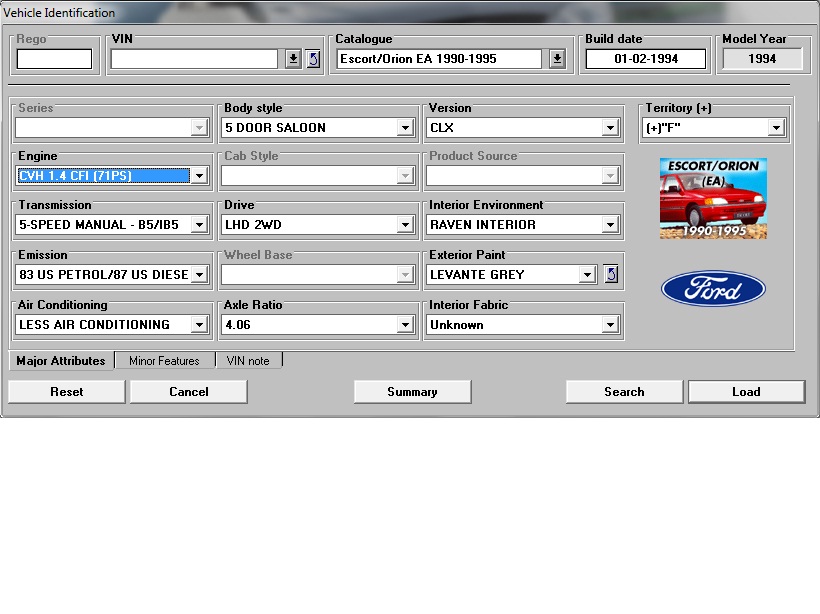Image resolution: width=820 pixels, height=614 pixels.
Task: Click the Ford oval logo
Action: [x=713, y=290]
